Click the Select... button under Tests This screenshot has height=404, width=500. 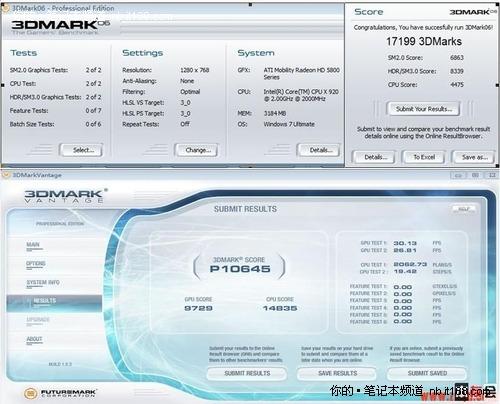[x=81, y=150]
